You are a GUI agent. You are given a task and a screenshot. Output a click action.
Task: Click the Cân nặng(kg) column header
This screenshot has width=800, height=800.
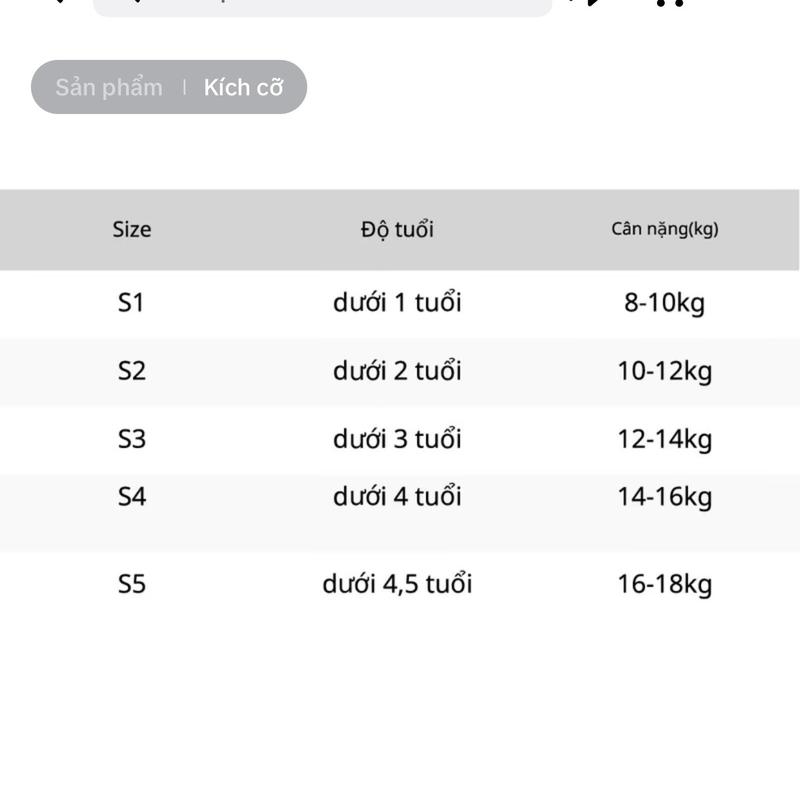(x=665, y=229)
